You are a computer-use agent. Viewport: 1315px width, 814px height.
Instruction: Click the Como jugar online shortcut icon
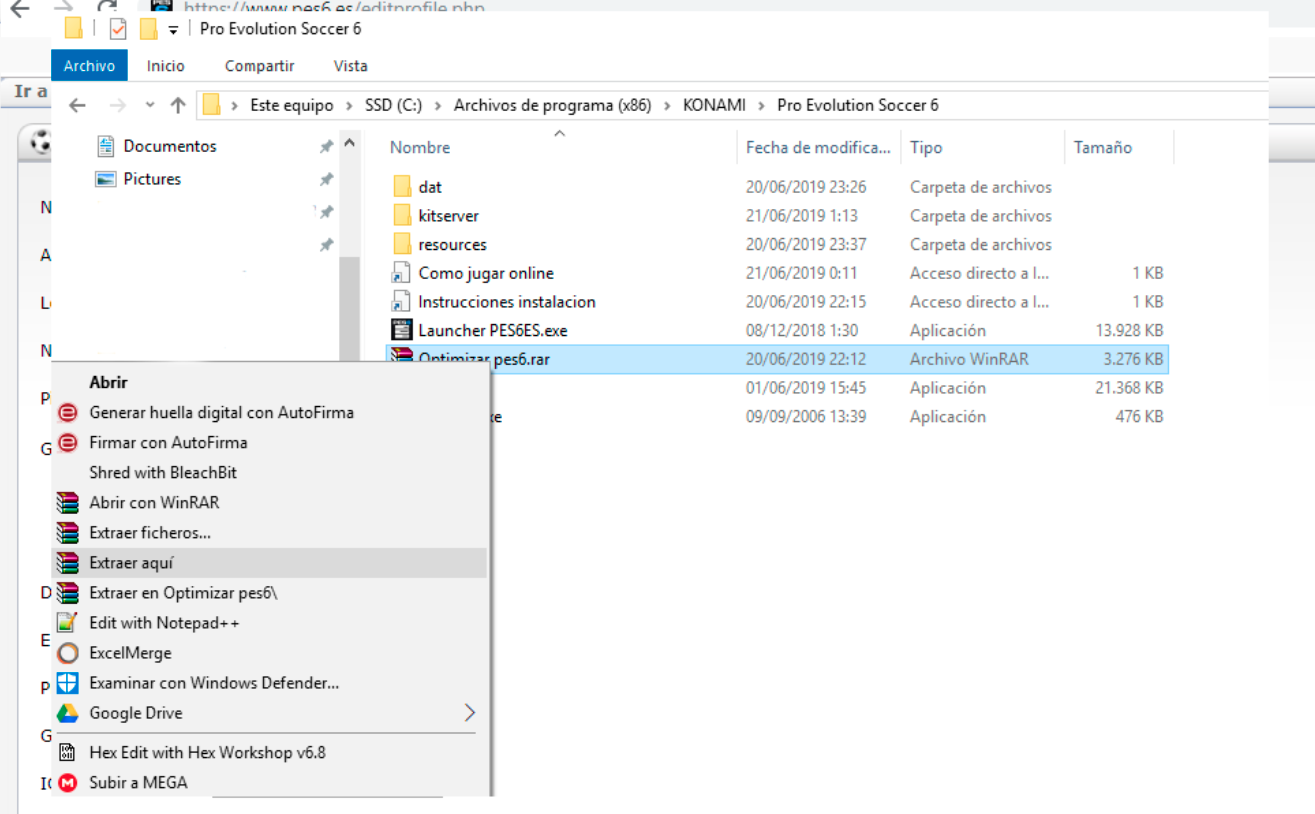401,273
